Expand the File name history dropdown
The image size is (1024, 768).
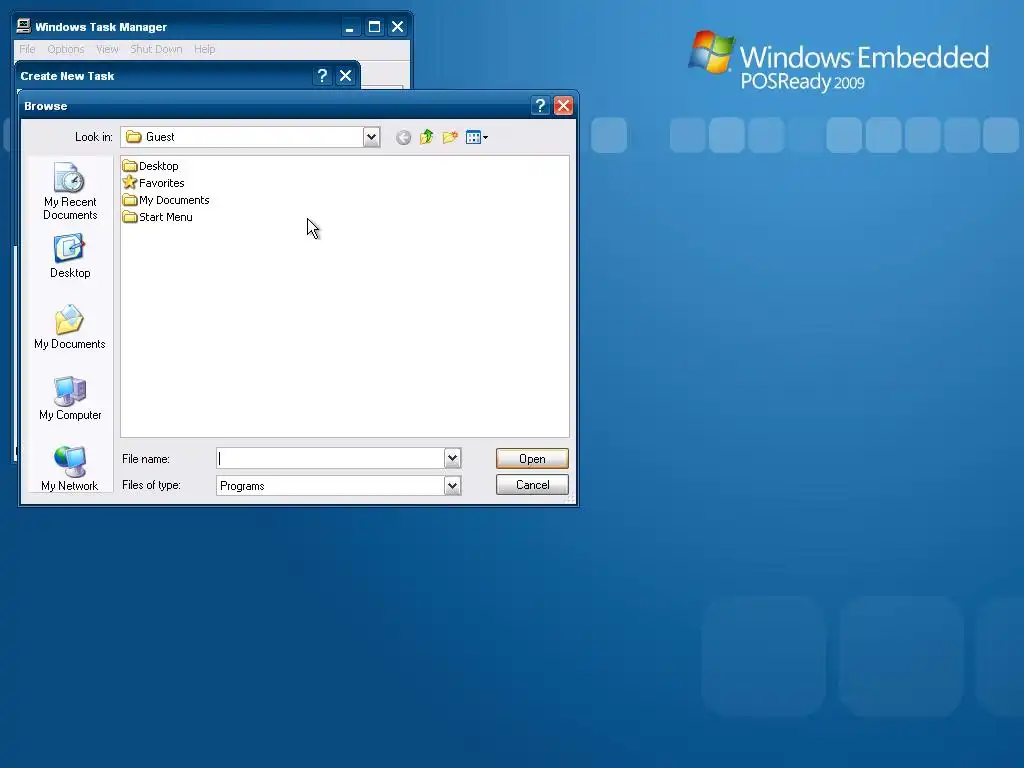(x=452, y=458)
